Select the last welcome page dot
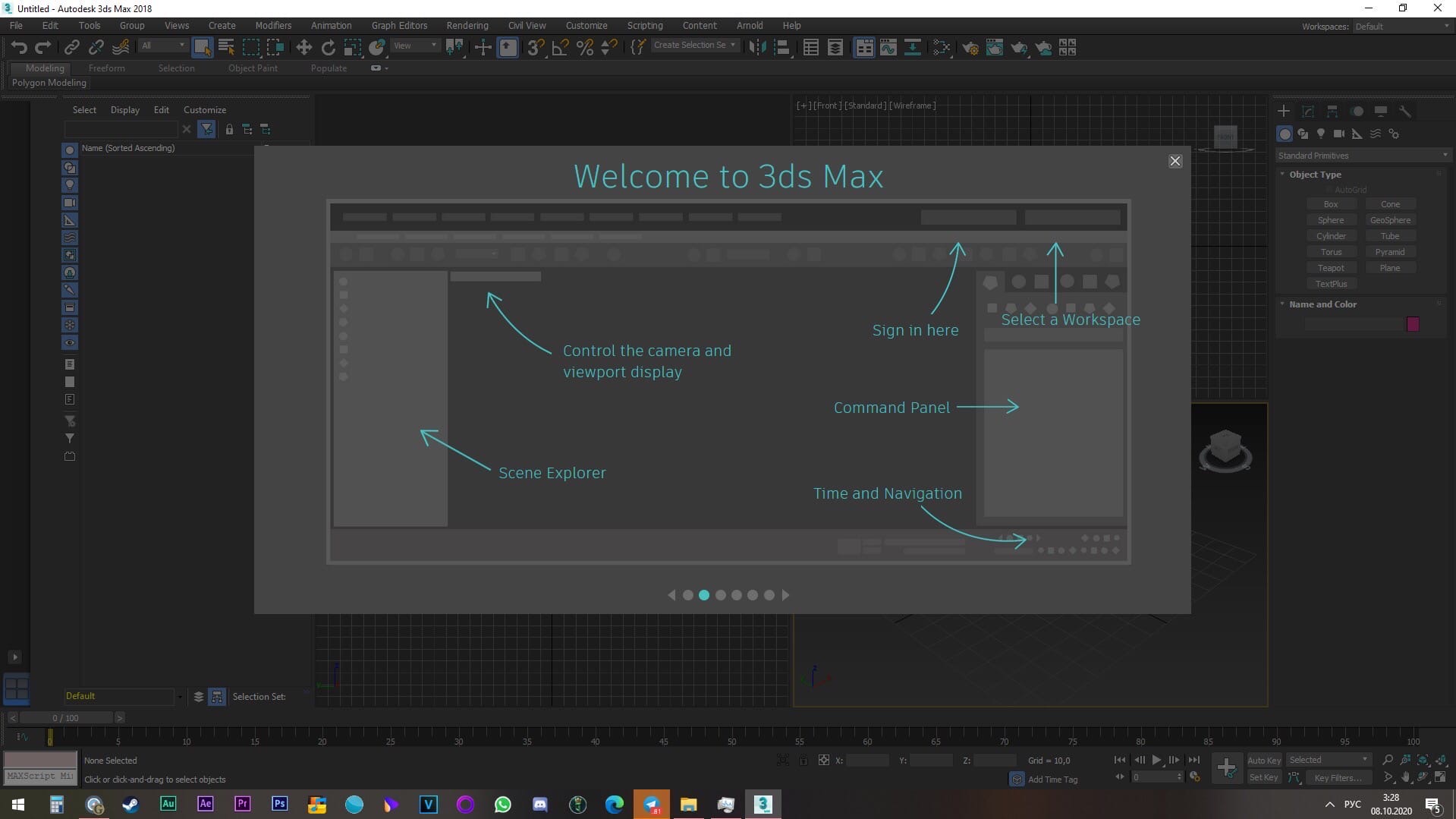This screenshot has width=1456, height=819. 769,595
